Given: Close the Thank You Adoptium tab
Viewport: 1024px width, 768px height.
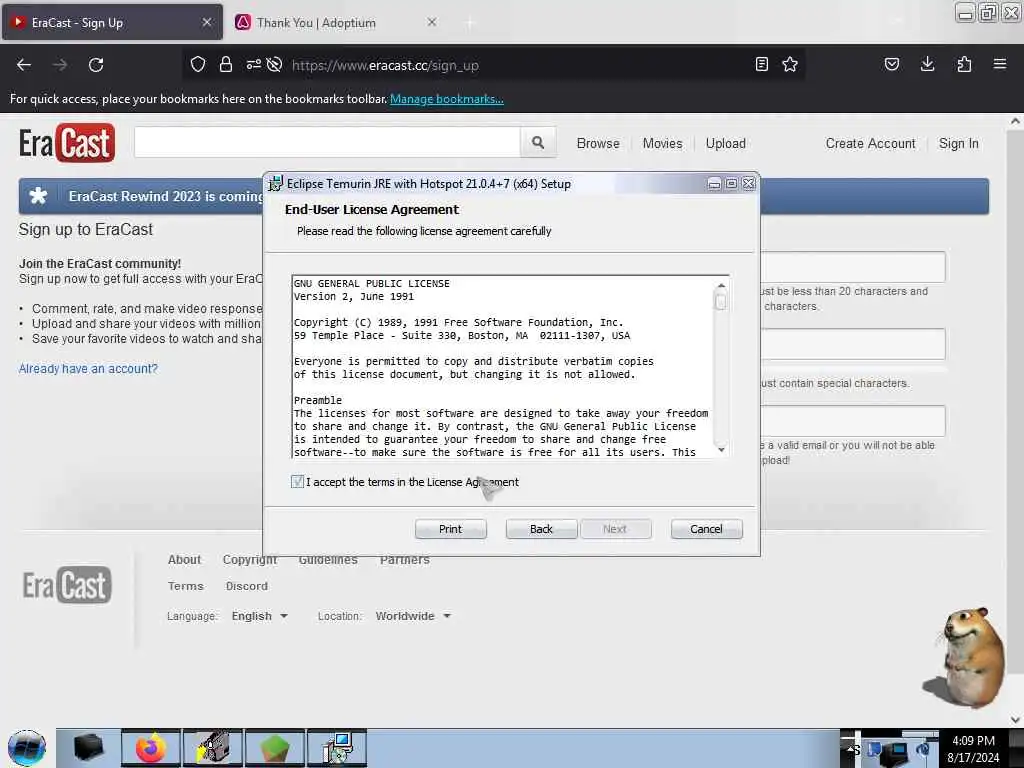Looking at the screenshot, I should 432,22.
